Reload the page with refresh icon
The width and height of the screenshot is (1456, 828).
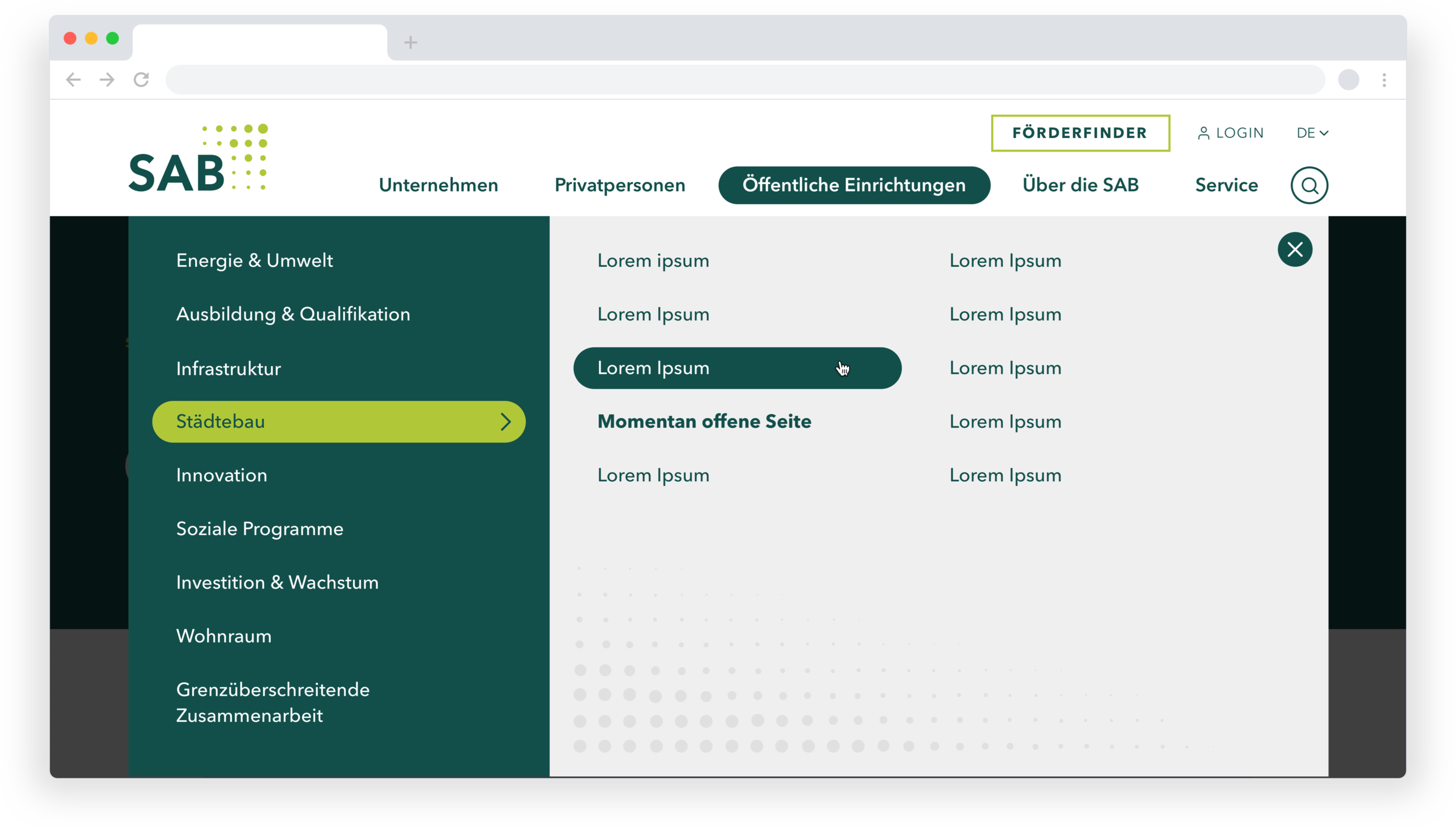(x=142, y=79)
